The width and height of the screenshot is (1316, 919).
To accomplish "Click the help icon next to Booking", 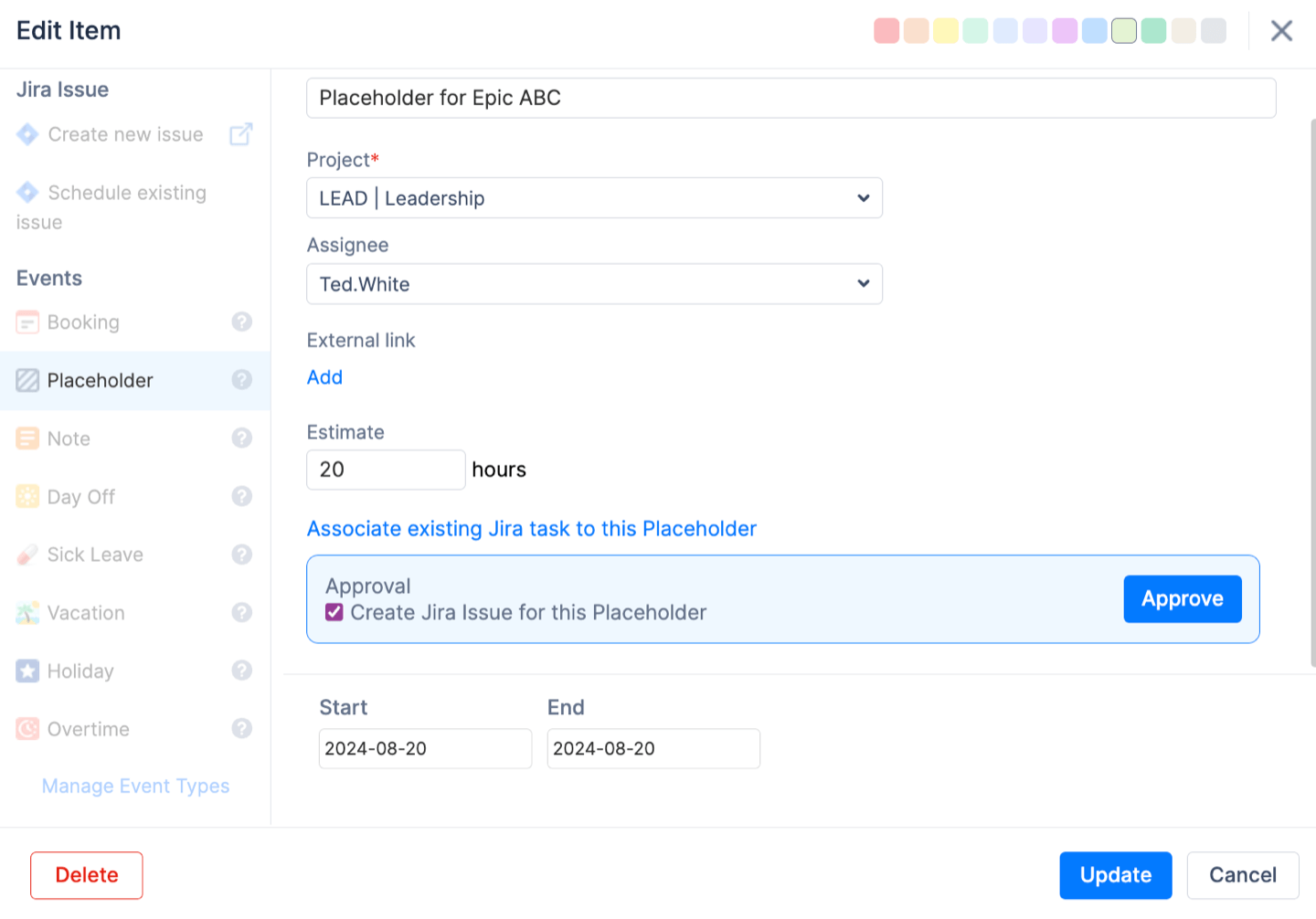I will coord(241,322).
